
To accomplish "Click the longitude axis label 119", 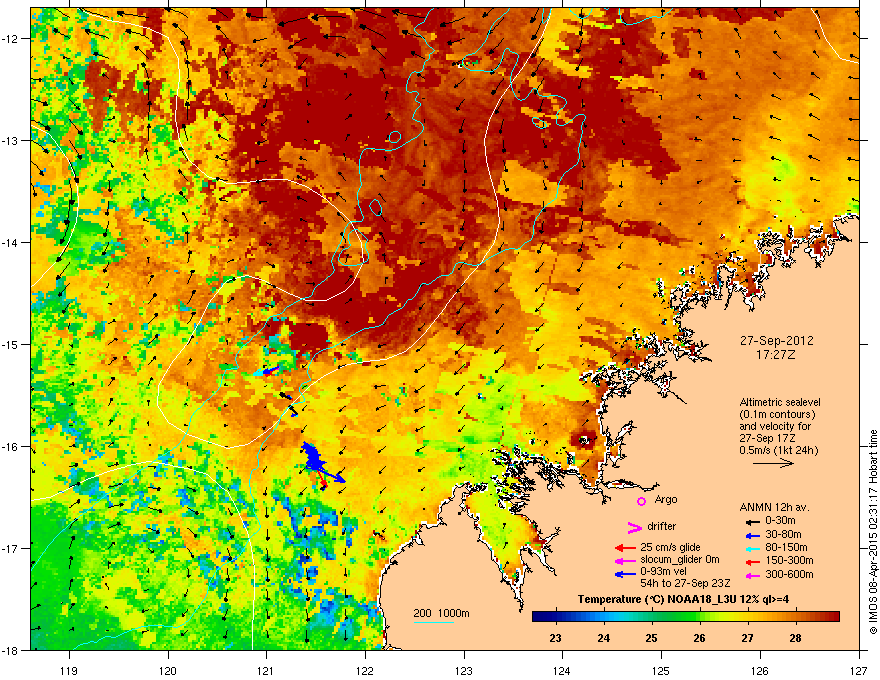I will (x=69, y=670).
